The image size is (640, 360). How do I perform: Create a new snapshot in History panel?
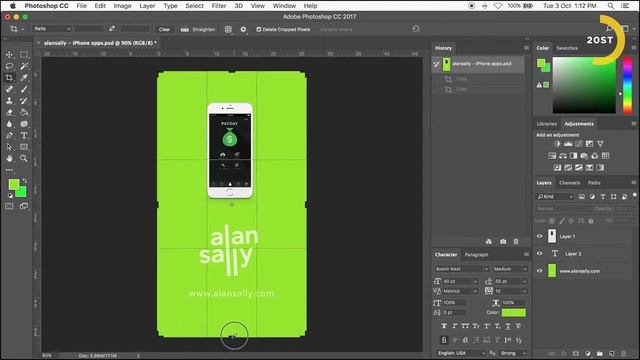(503, 242)
